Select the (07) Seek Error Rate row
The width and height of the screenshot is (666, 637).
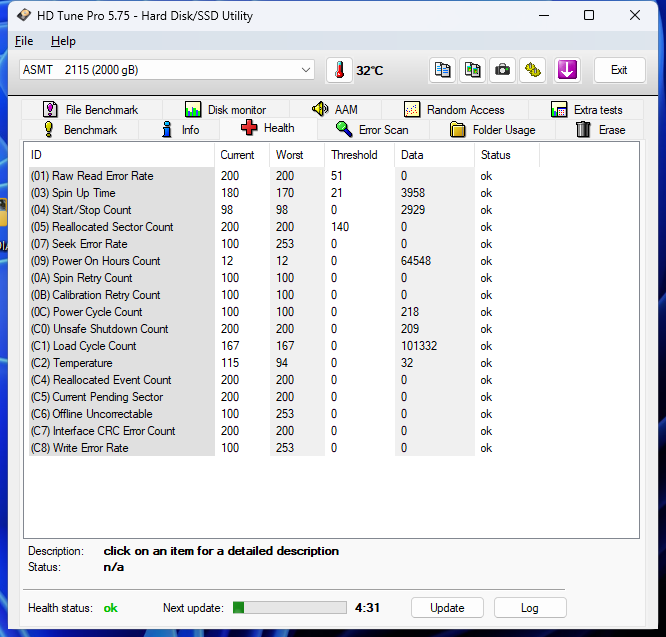pyautogui.click(x=283, y=244)
